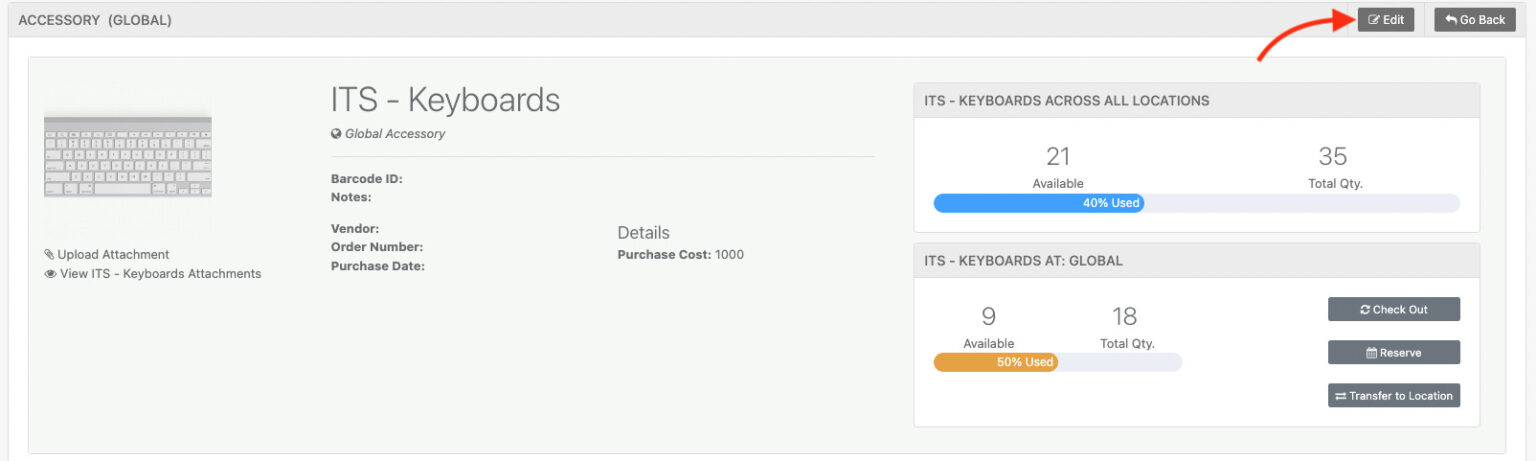Select Transfer to Location button

[1393, 396]
